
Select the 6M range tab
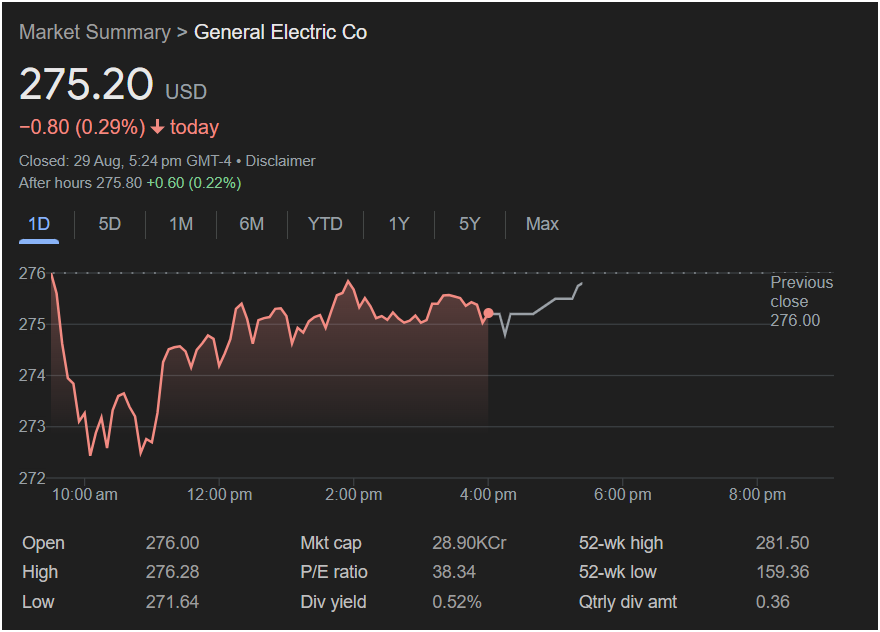coord(252,224)
